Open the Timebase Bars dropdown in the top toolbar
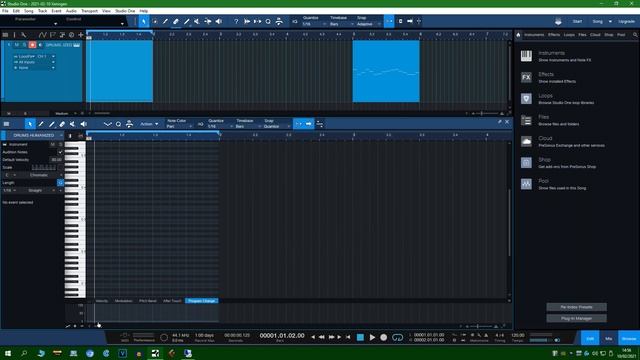 [341, 24]
